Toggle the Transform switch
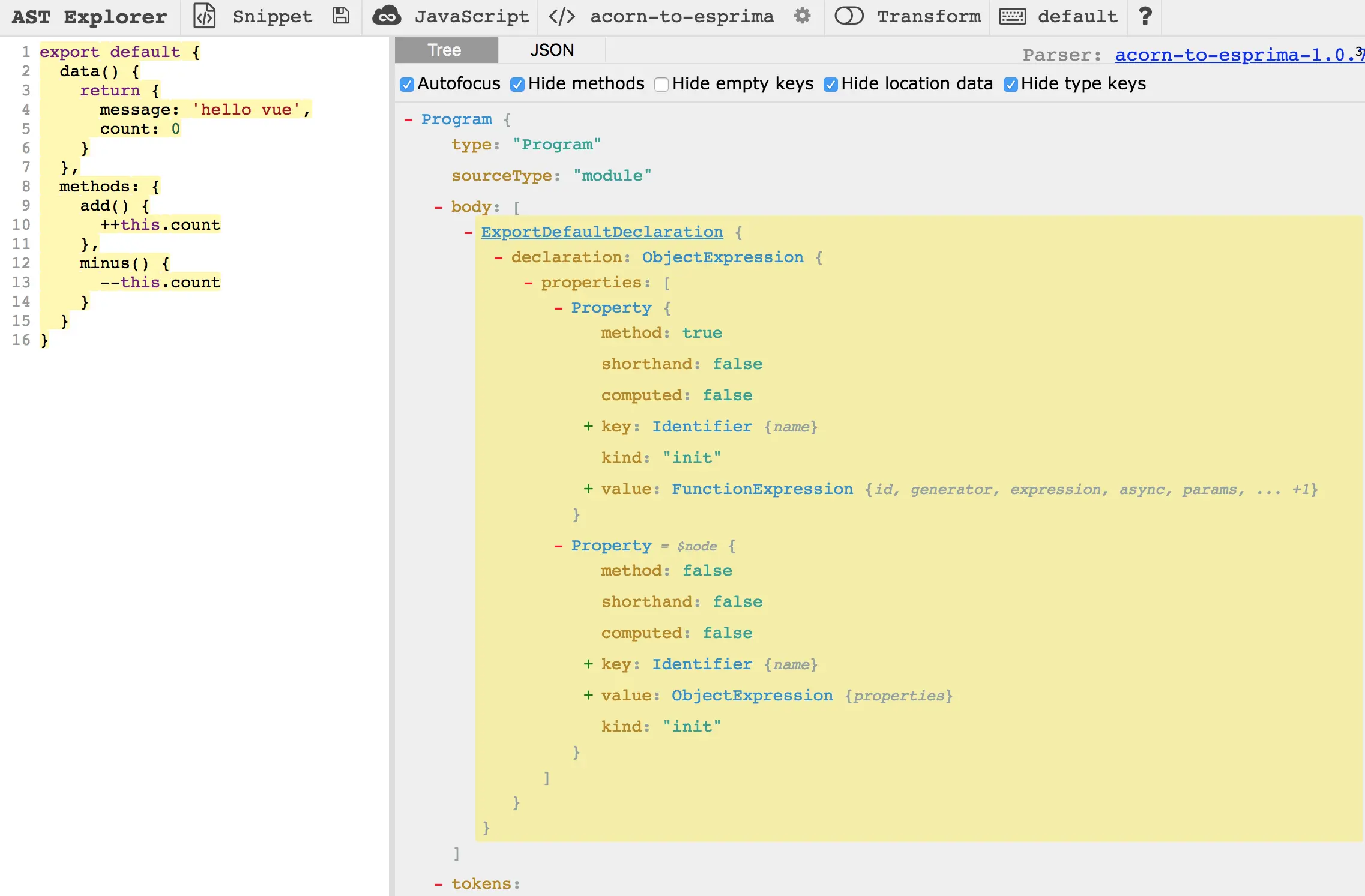 pyautogui.click(x=849, y=16)
